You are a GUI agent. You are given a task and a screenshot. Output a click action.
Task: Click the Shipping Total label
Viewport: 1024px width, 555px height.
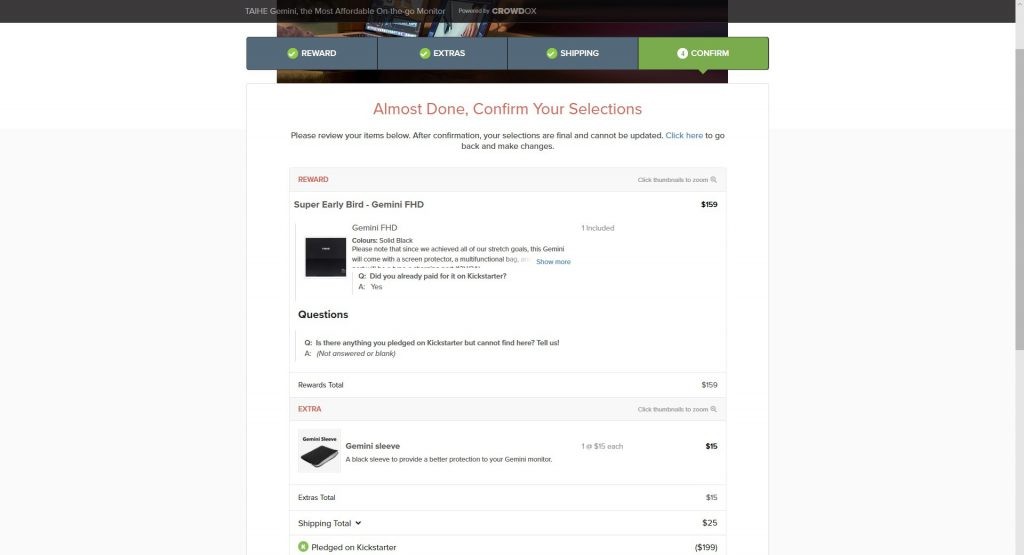(325, 523)
